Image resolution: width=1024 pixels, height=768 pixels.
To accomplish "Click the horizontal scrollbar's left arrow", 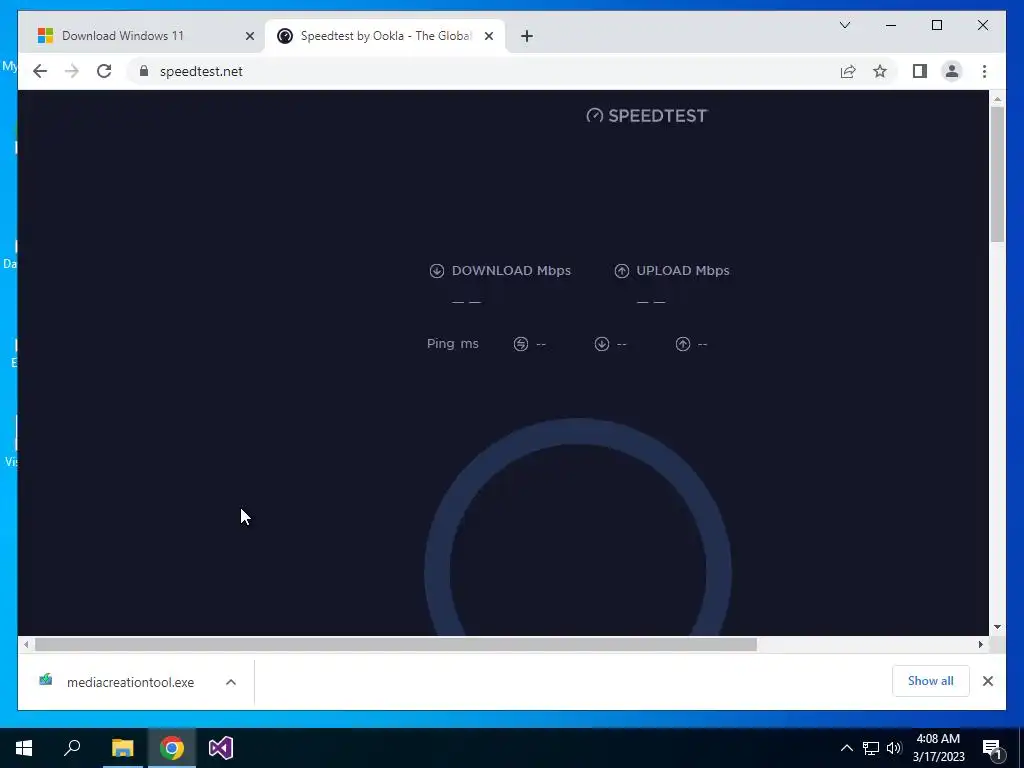I will 25,645.
